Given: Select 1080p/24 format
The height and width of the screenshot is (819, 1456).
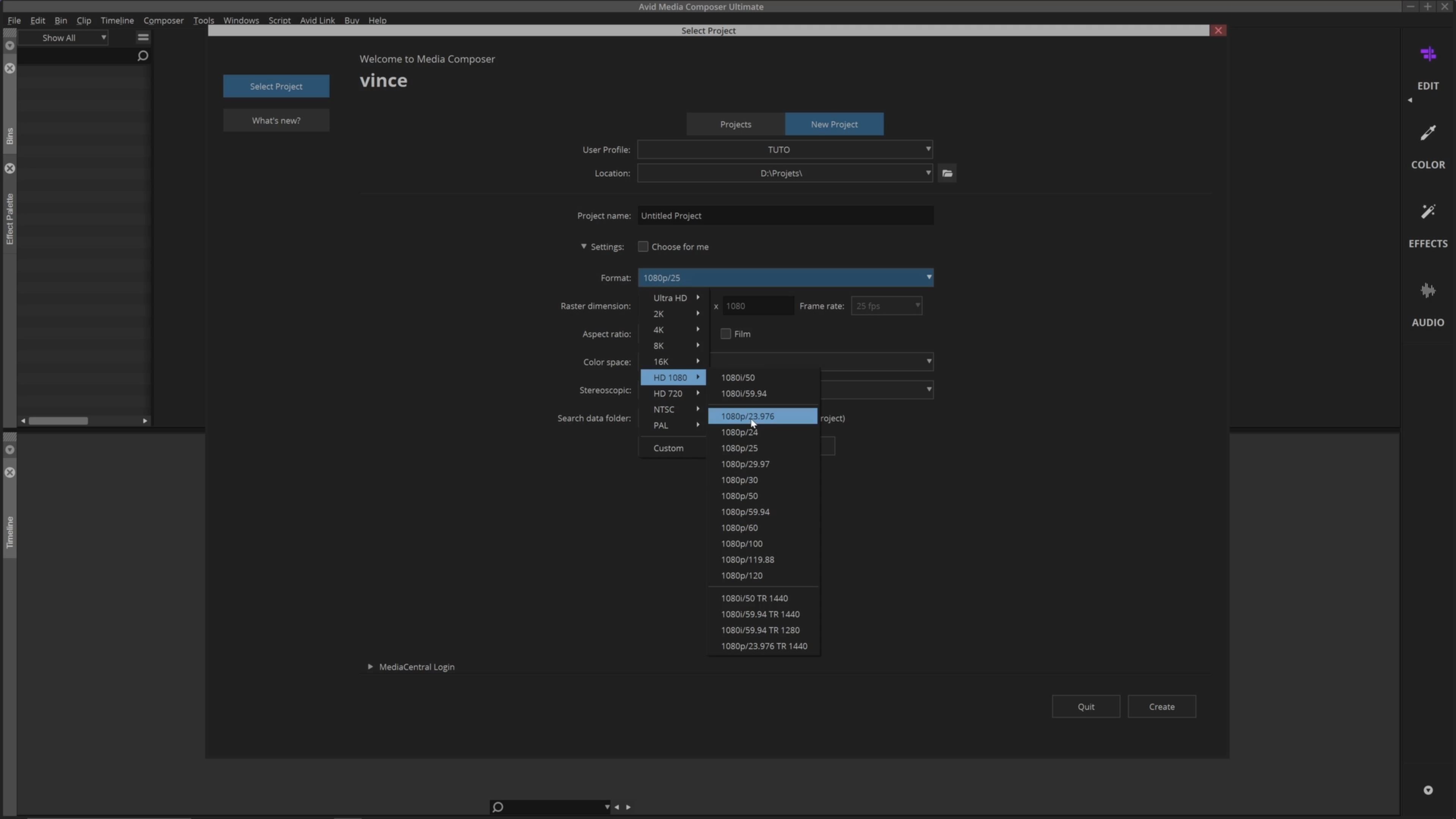Looking at the screenshot, I should coord(763,432).
